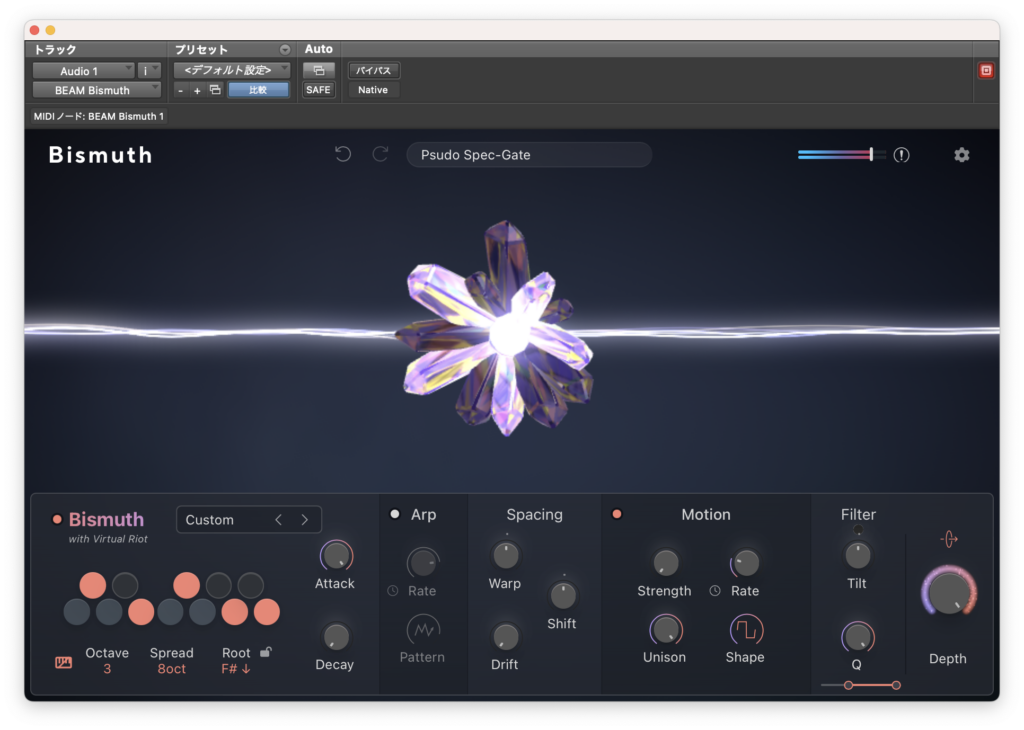Click the red plug-in target icon

986,71
